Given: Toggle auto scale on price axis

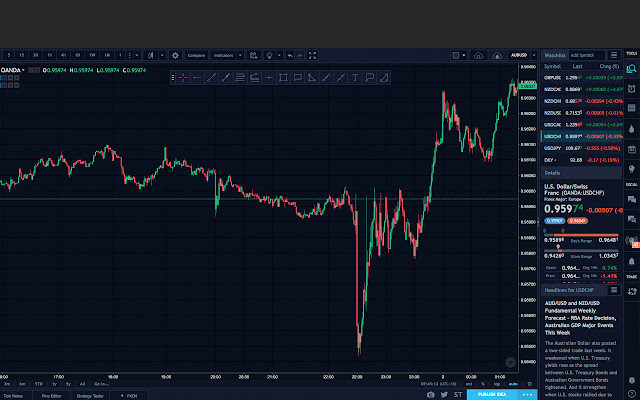Looking at the screenshot, I should click(513, 384).
